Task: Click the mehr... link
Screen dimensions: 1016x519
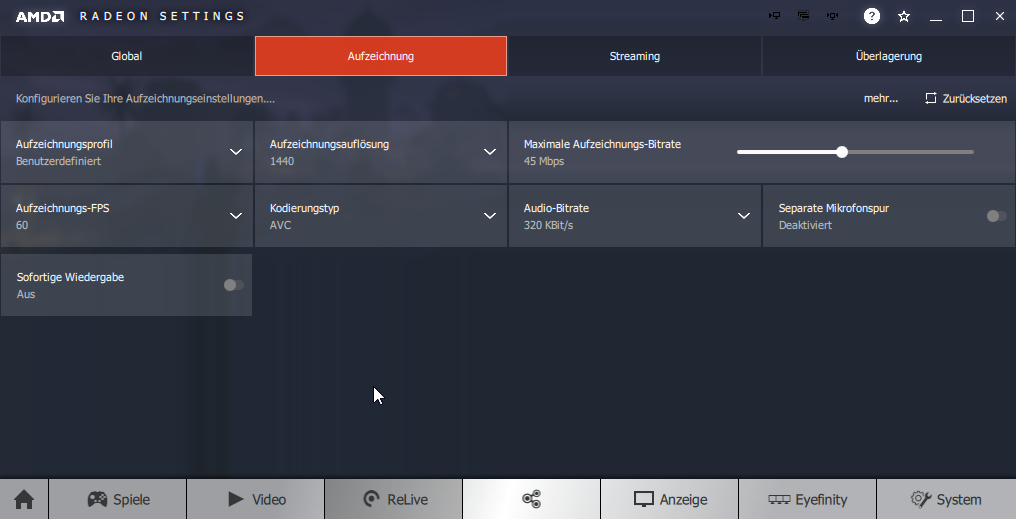Action: click(880, 99)
